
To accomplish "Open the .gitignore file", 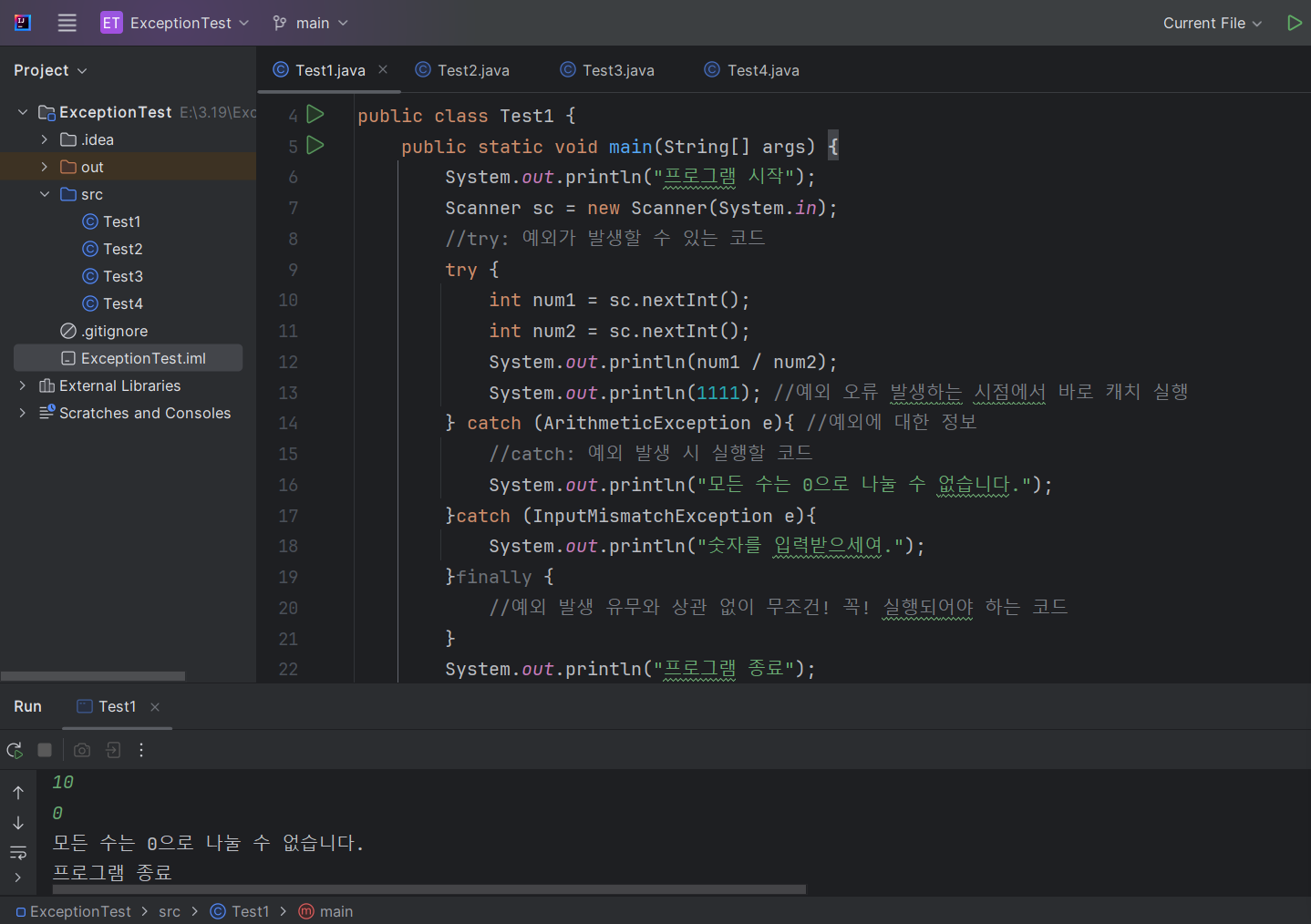I will point(104,331).
